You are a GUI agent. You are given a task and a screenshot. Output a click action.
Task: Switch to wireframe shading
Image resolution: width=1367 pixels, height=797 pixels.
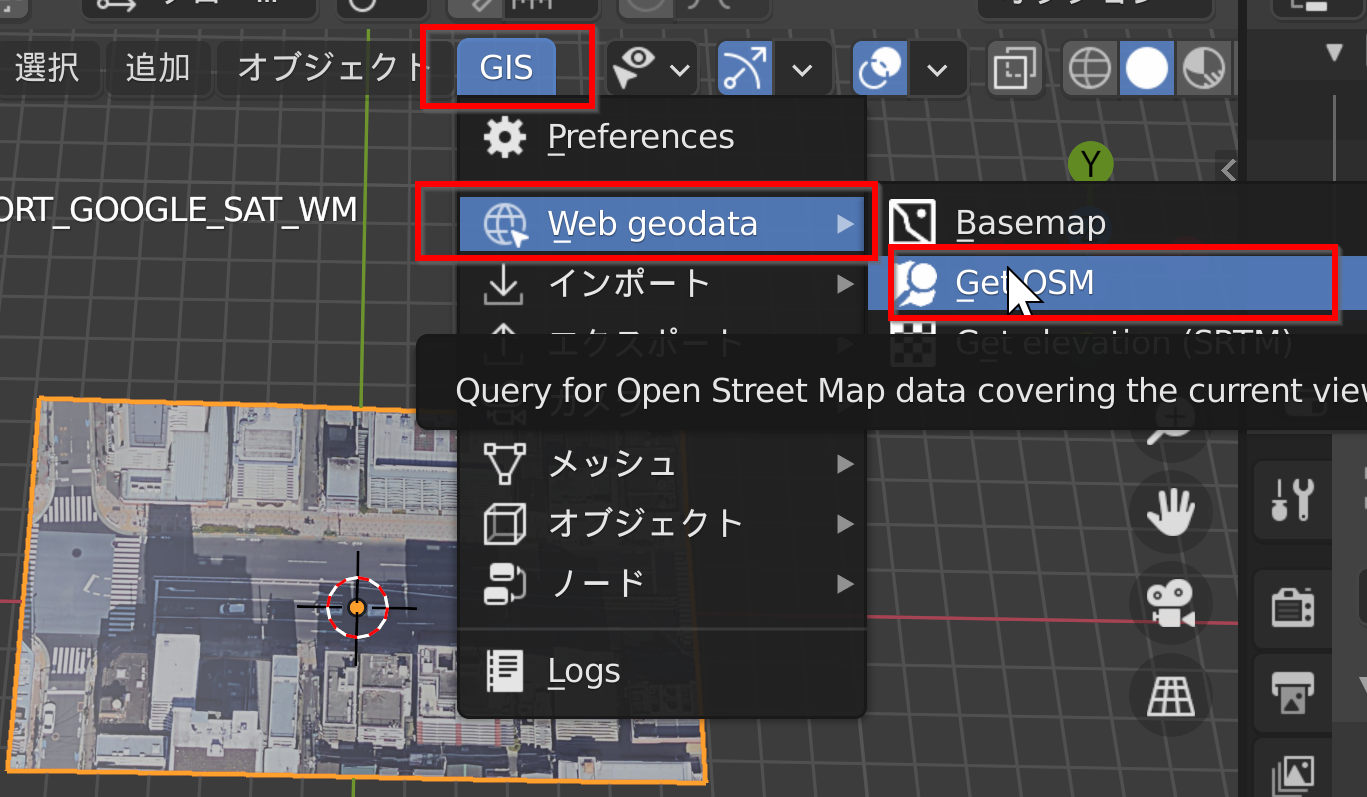tap(1090, 68)
